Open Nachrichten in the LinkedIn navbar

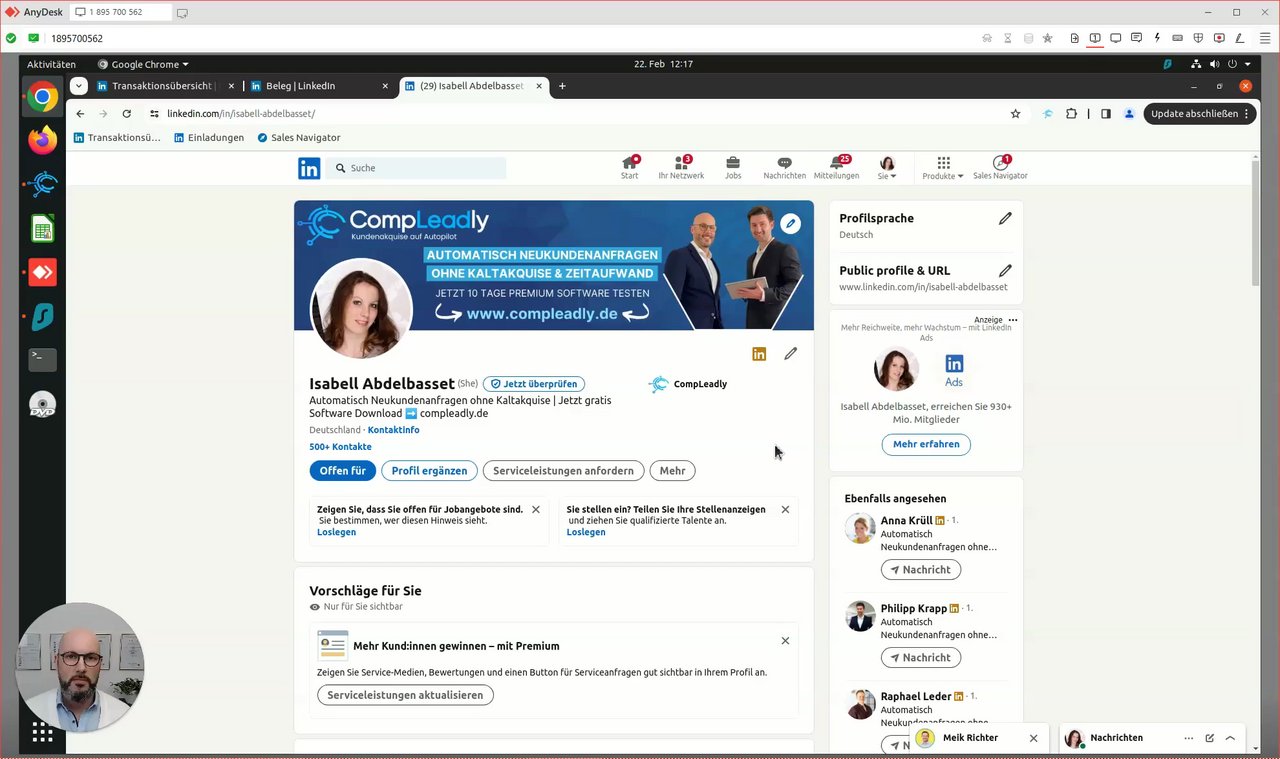784,168
